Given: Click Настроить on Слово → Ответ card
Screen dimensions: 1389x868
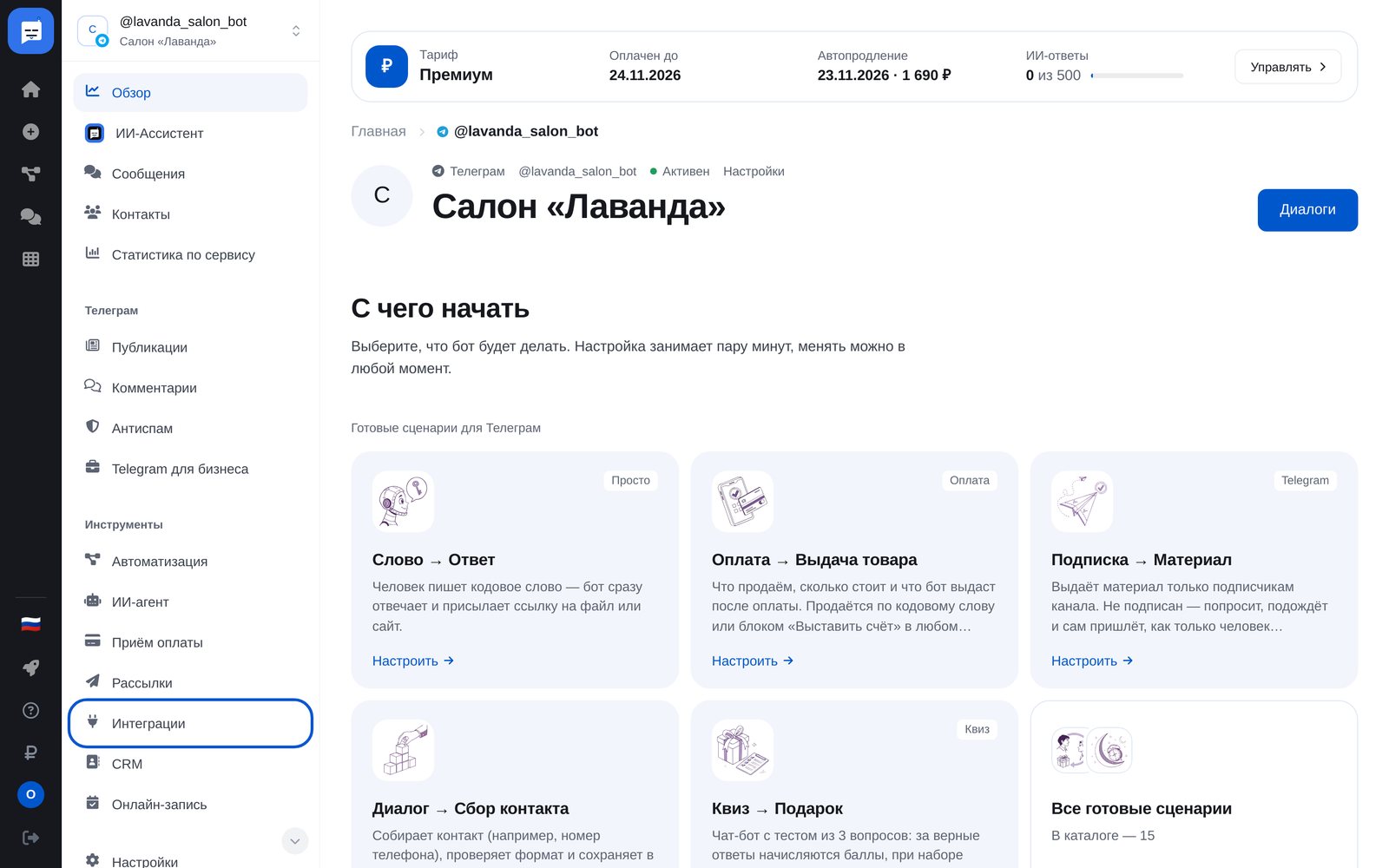Looking at the screenshot, I should tap(413, 661).
